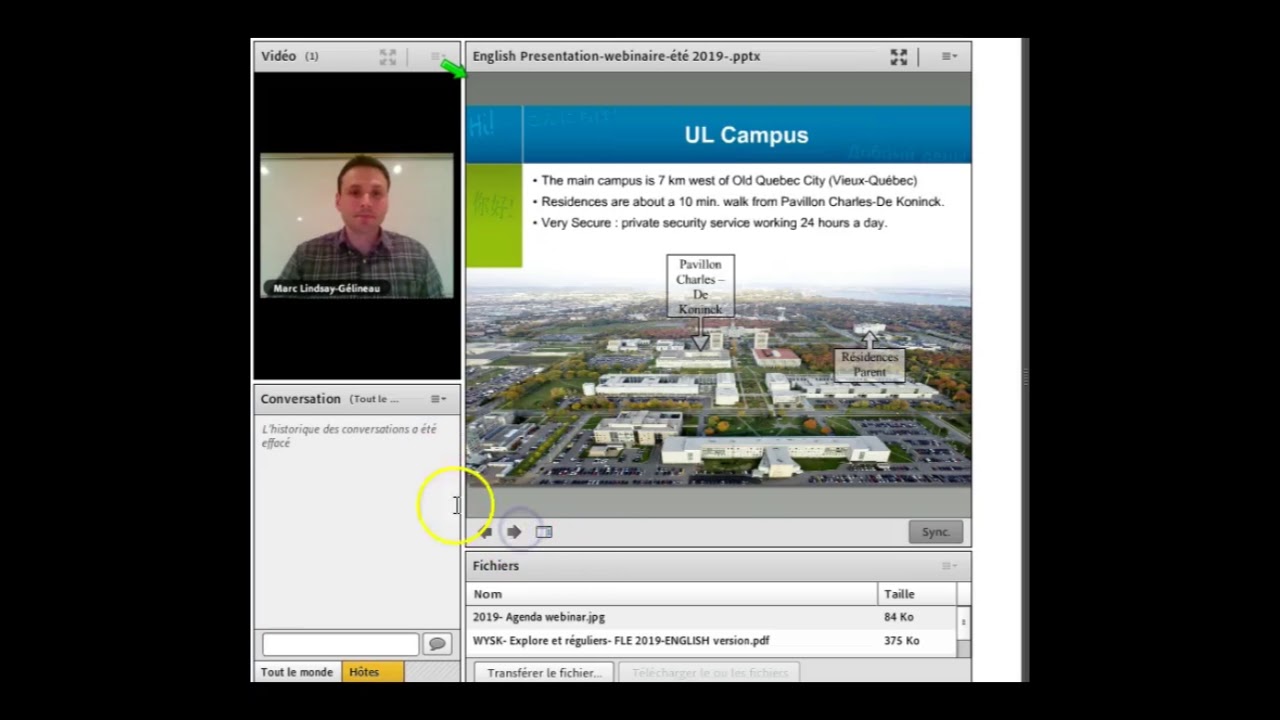1280x720 pixels.
Task: Click the Sync. button
Action: point(936,532)
